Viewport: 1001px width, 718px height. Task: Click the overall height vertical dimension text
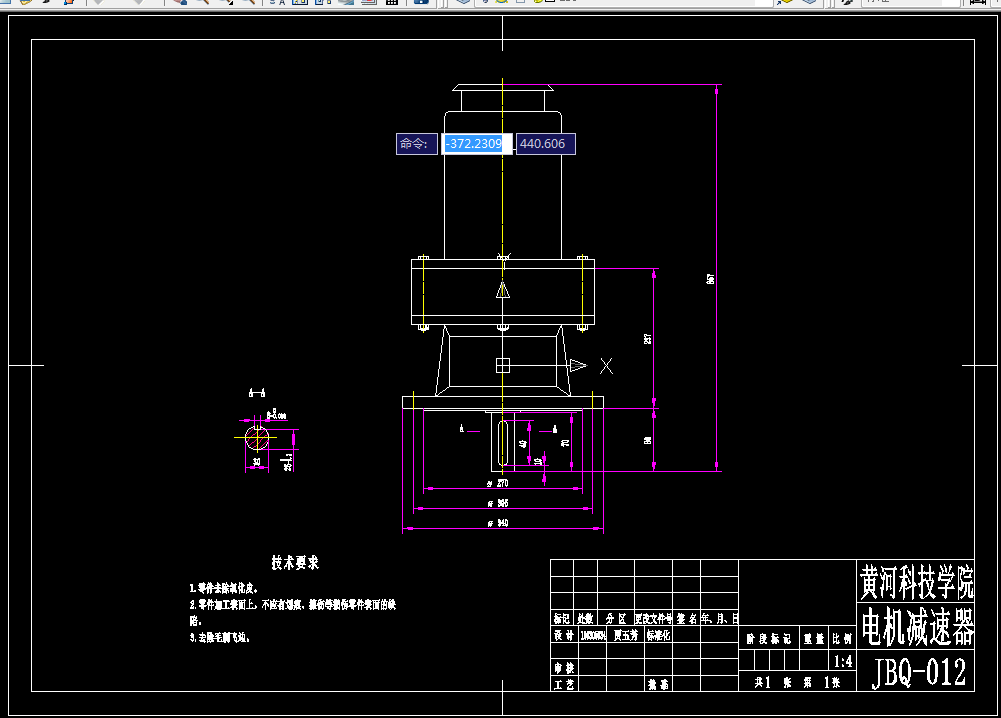pyautogui.click(x=711, y=278)
